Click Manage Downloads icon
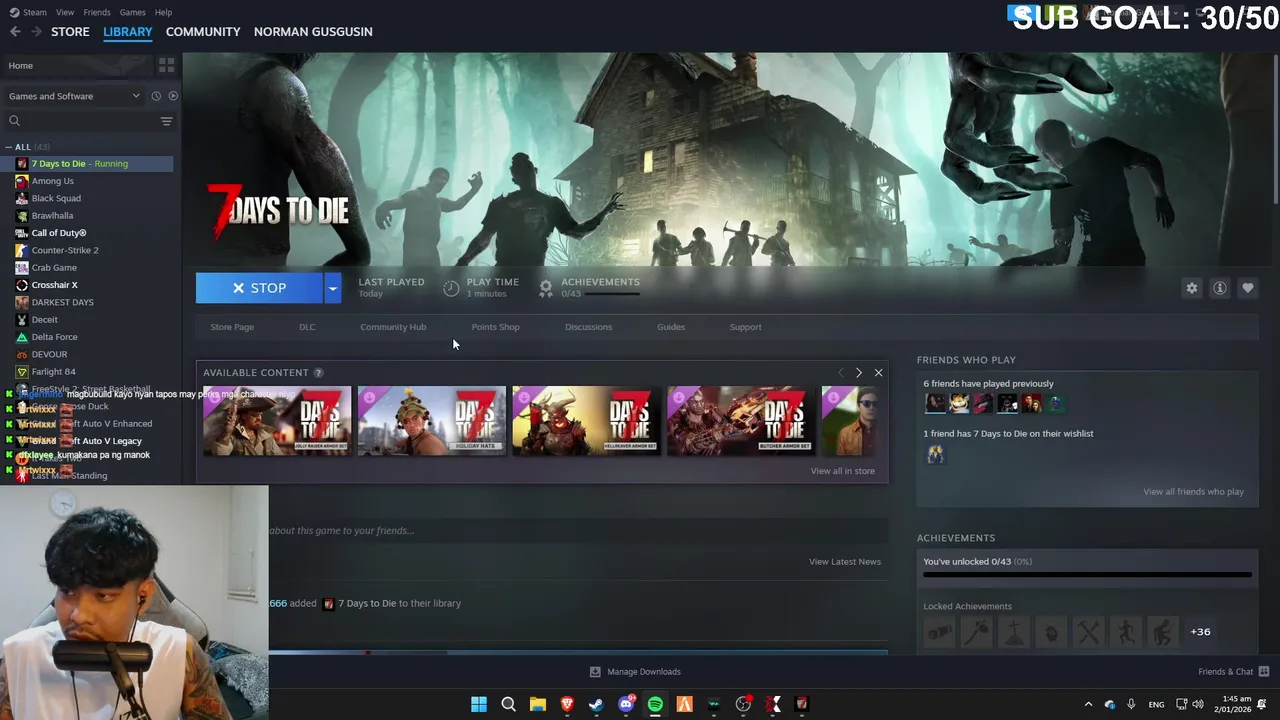The height and width of the screenshot is (720, 1280). tap(595, 672)
